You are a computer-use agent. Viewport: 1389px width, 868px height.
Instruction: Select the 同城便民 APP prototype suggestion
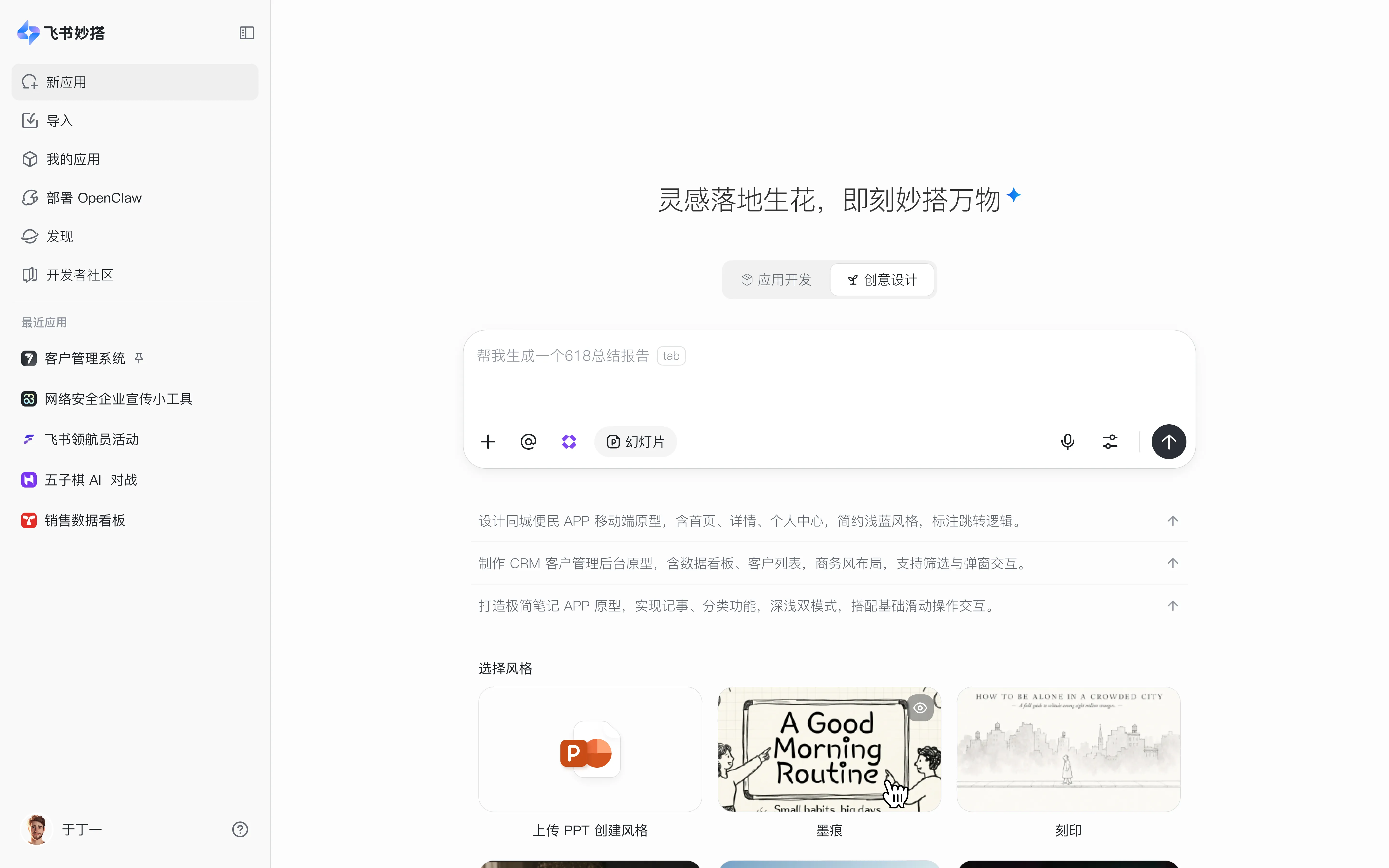pos(829,521)
